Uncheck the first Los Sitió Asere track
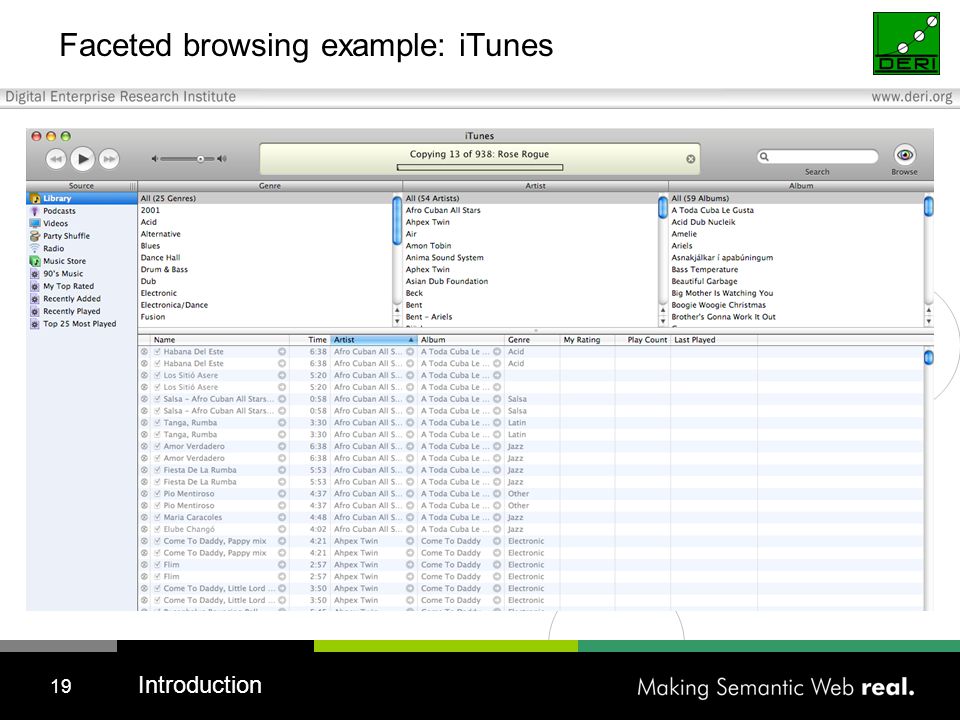 click(x=157, y=375)
